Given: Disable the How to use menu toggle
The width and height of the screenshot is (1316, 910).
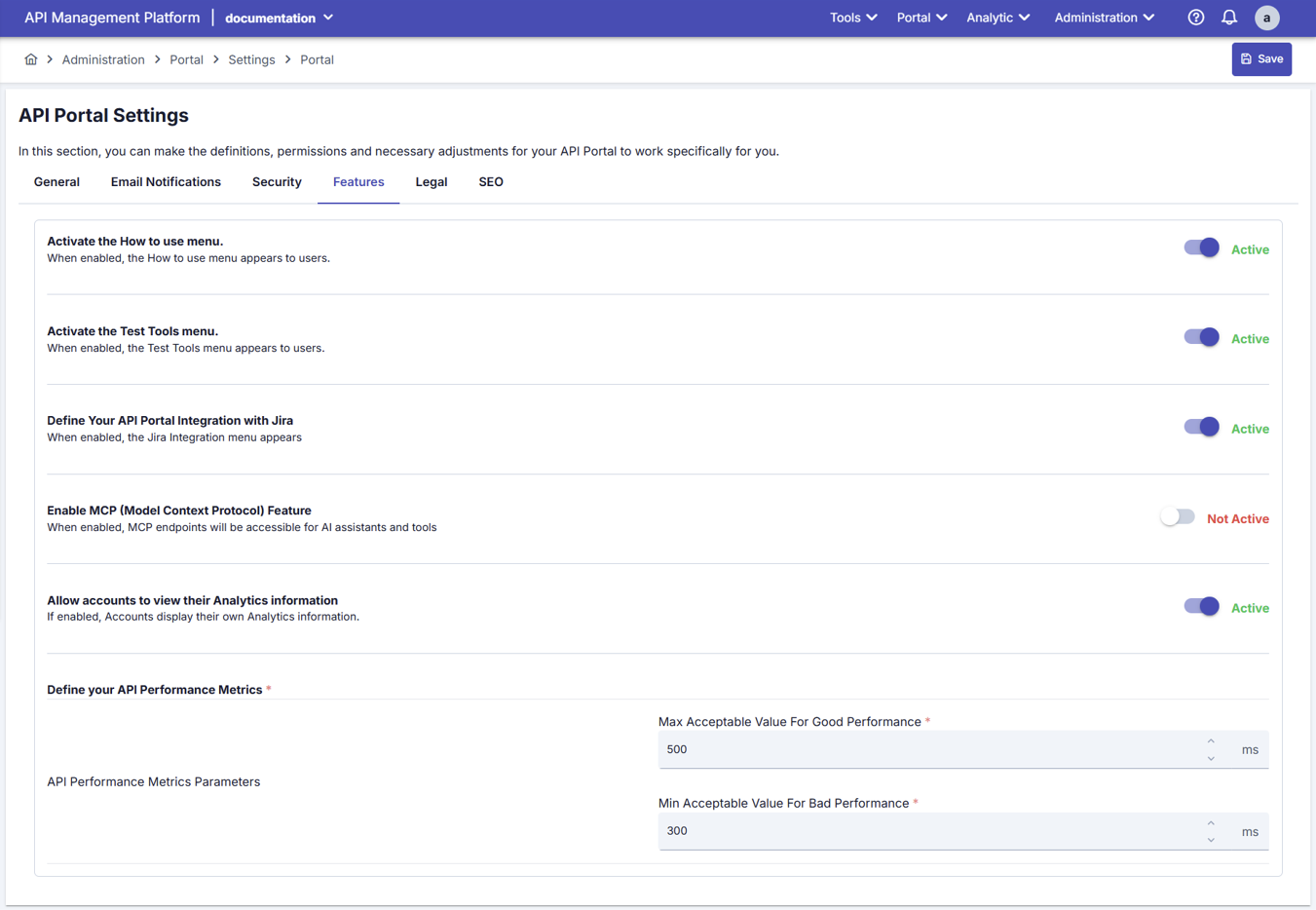Looking at the screenshot, I should click(x=1201, y=248).
